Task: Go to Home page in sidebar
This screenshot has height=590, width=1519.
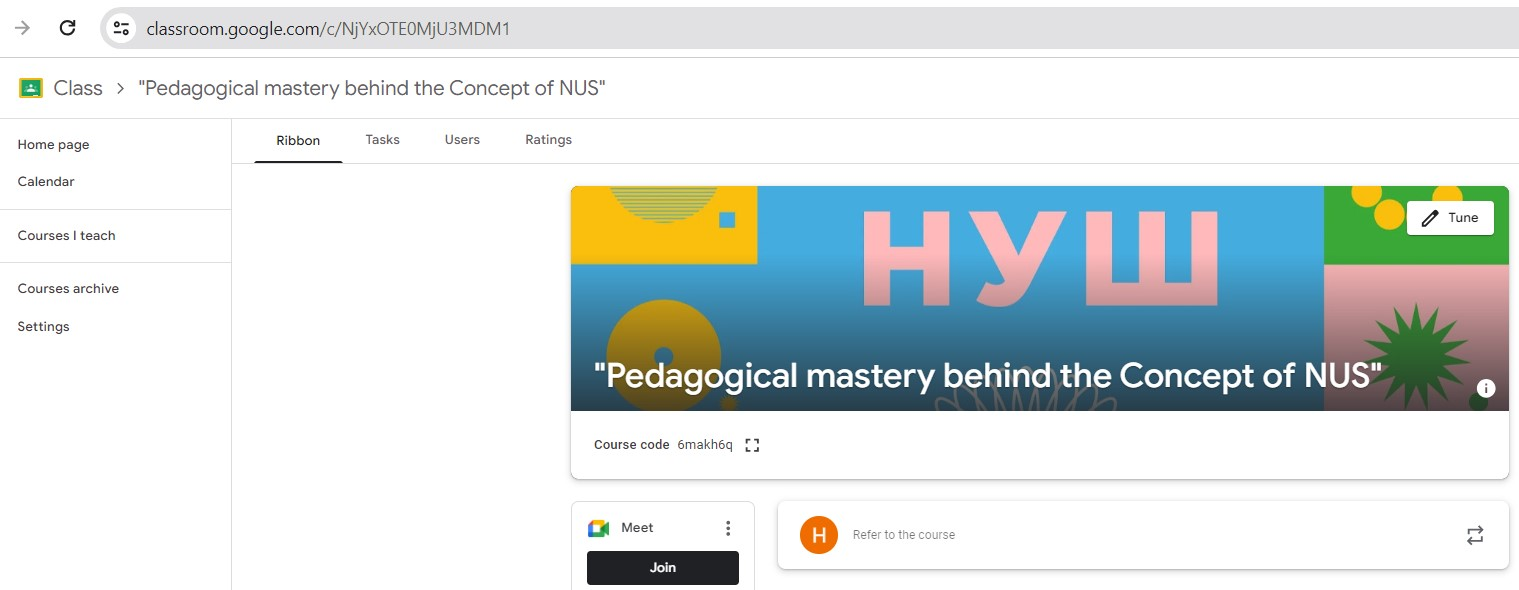Action: (x=54, y=145)
